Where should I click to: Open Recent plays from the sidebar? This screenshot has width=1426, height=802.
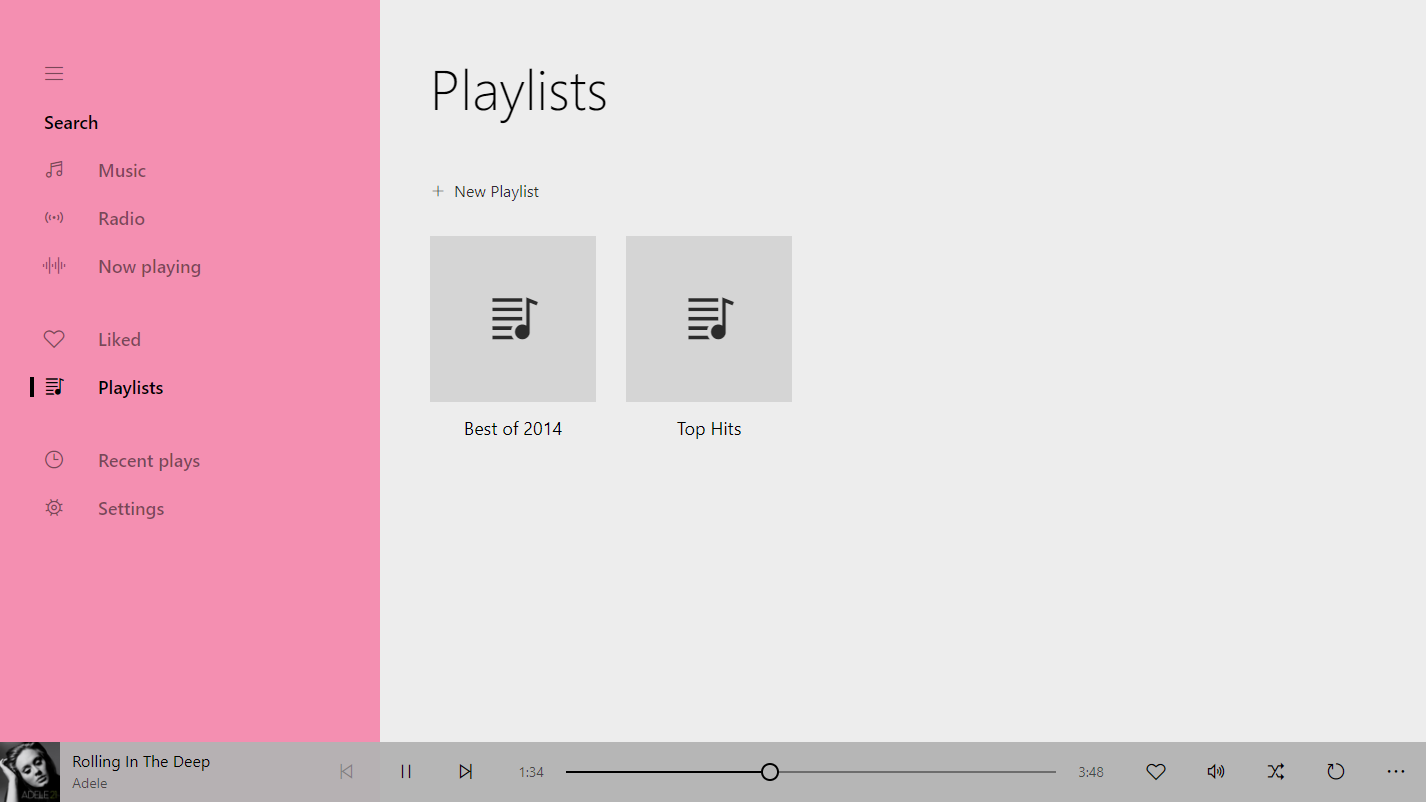pyautogui.click(x=148, y=460)
